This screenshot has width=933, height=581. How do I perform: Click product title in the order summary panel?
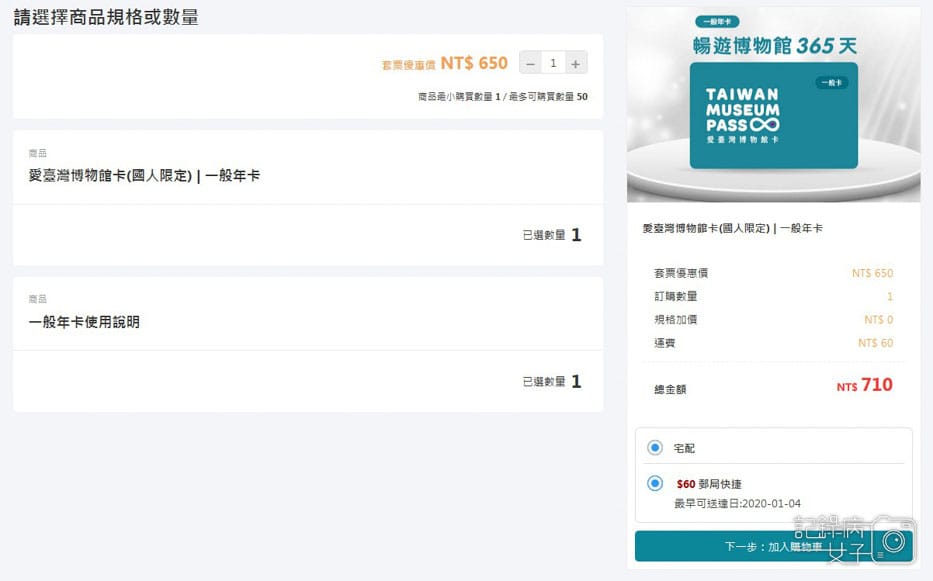pyautogui.click(x=733, y=229)
